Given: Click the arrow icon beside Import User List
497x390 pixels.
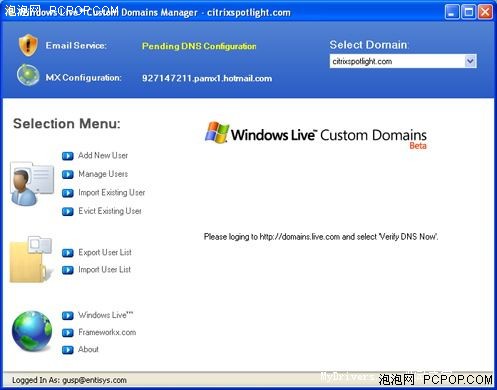Looking at the screenshot, I should point(68,270).
